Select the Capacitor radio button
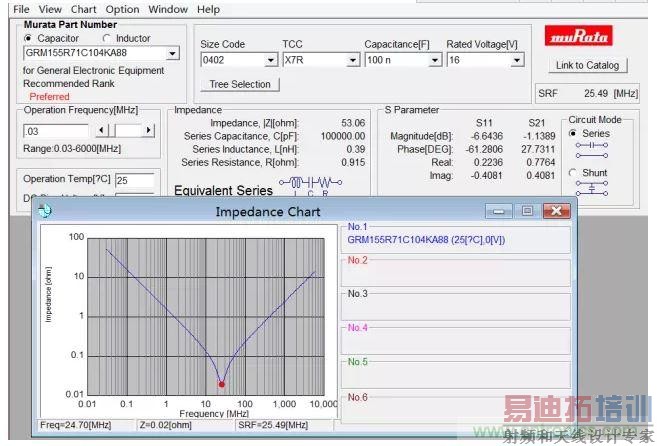The height and width of the screenshot is (446, 657). (28, 38)
